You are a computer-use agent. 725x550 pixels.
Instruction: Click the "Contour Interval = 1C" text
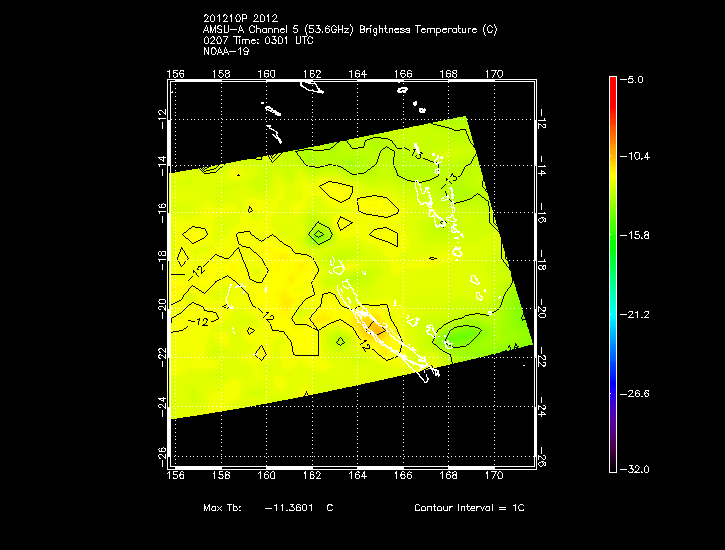469,508
